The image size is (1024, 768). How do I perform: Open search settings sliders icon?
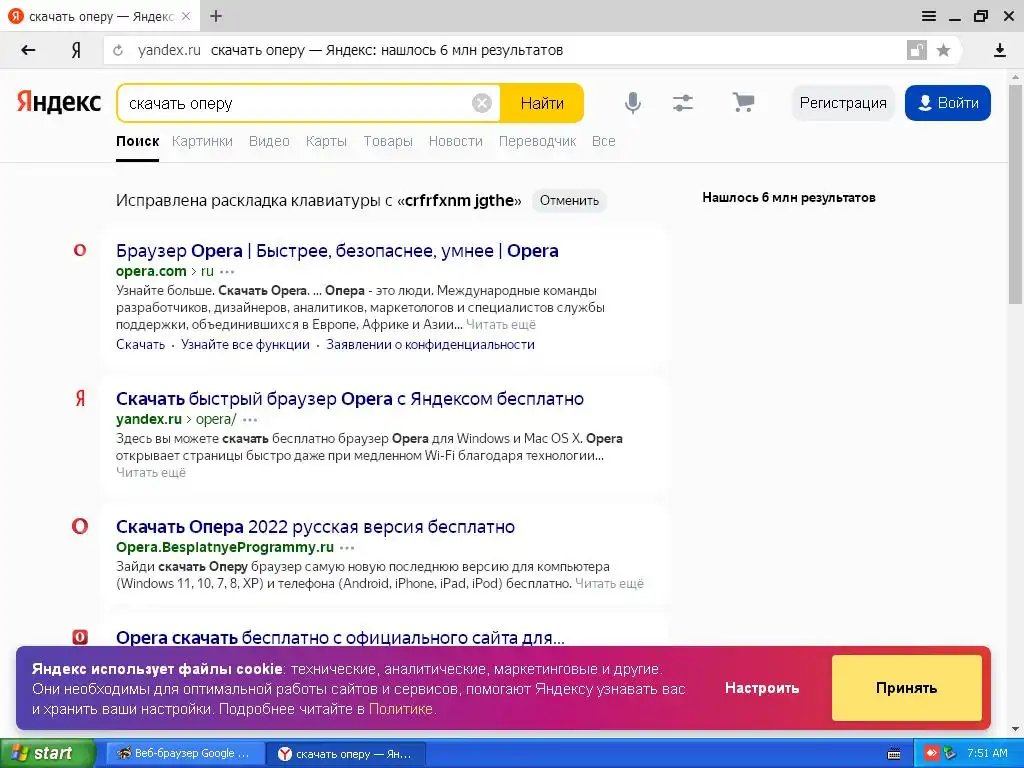(x=682, y=103)
